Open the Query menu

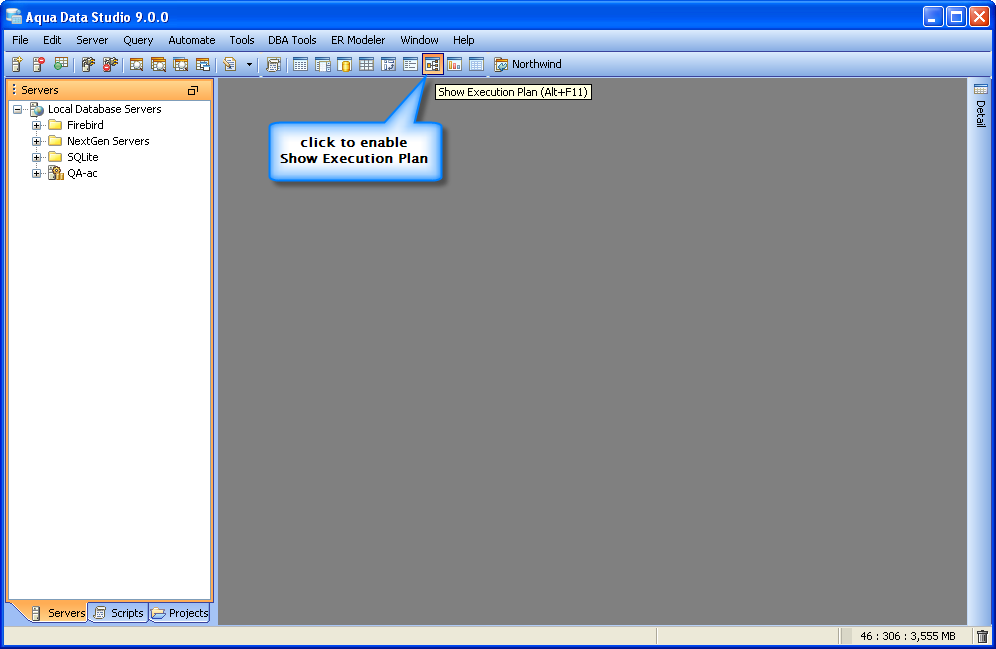[138, 40]
